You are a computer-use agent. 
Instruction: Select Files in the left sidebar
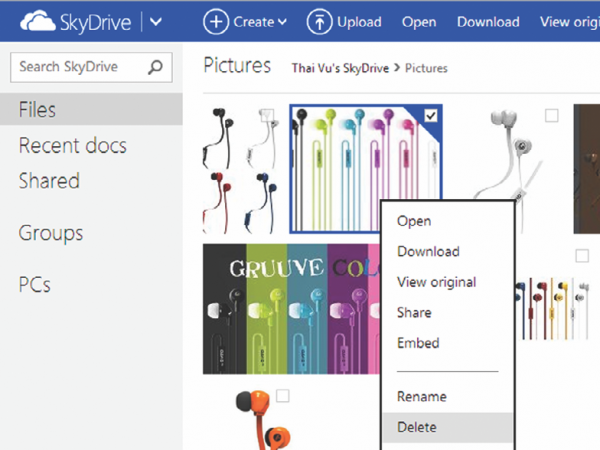tap(91, 109)
